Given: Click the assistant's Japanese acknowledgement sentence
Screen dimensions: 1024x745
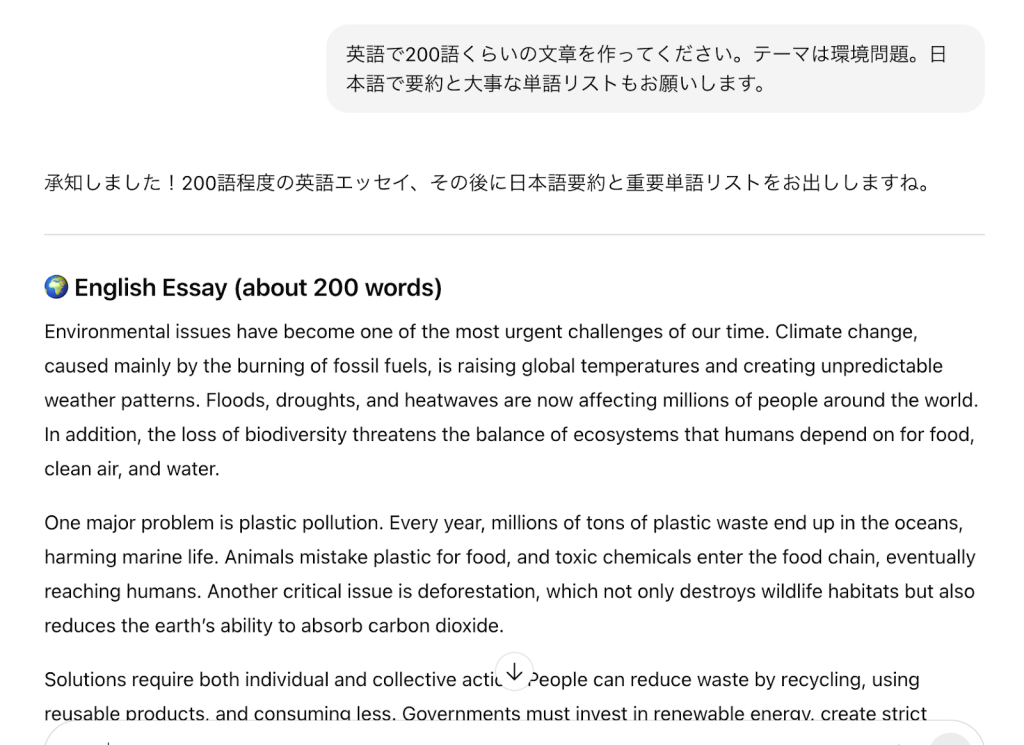Looking at the screenshot, I should click(x=487, y=184).
